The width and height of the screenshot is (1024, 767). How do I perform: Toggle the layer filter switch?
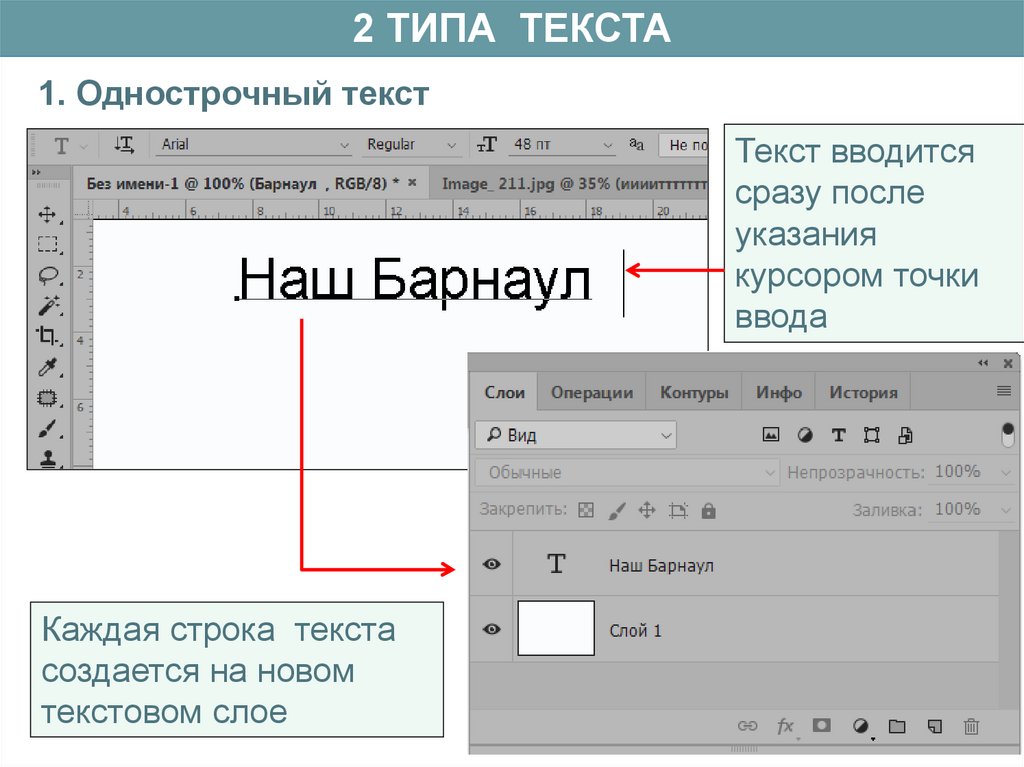[1008, 435]
